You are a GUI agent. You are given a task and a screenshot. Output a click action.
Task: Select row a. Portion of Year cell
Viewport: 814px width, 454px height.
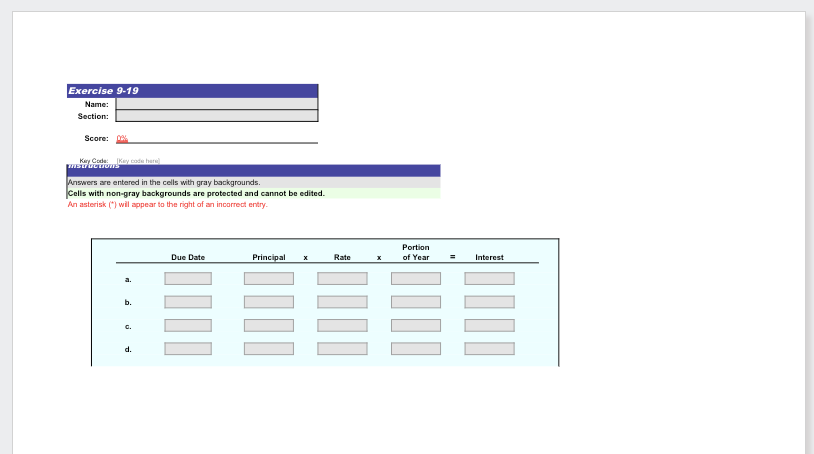(x=416, y=279)
